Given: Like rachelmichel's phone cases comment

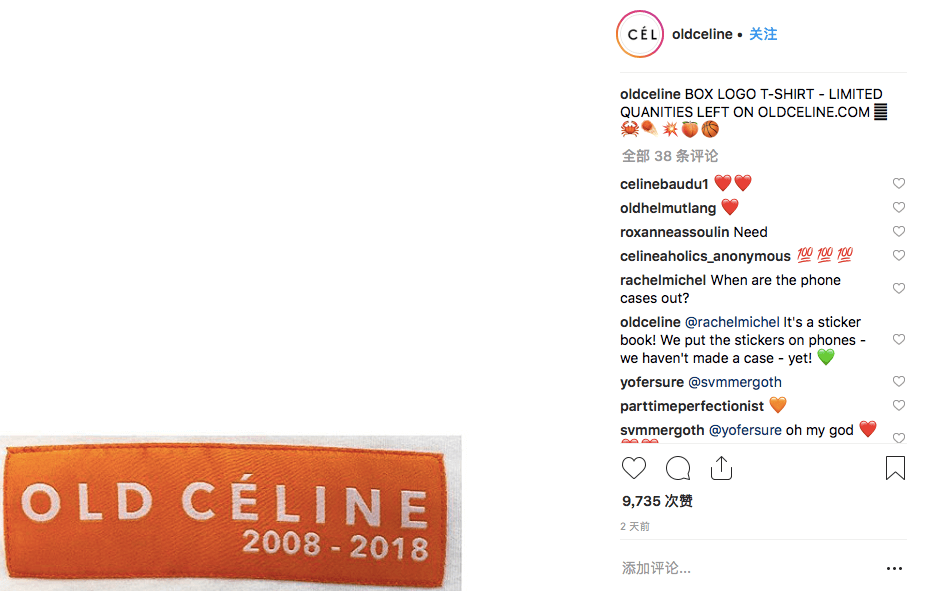Looking at the screenshot, I should [898, 289].
